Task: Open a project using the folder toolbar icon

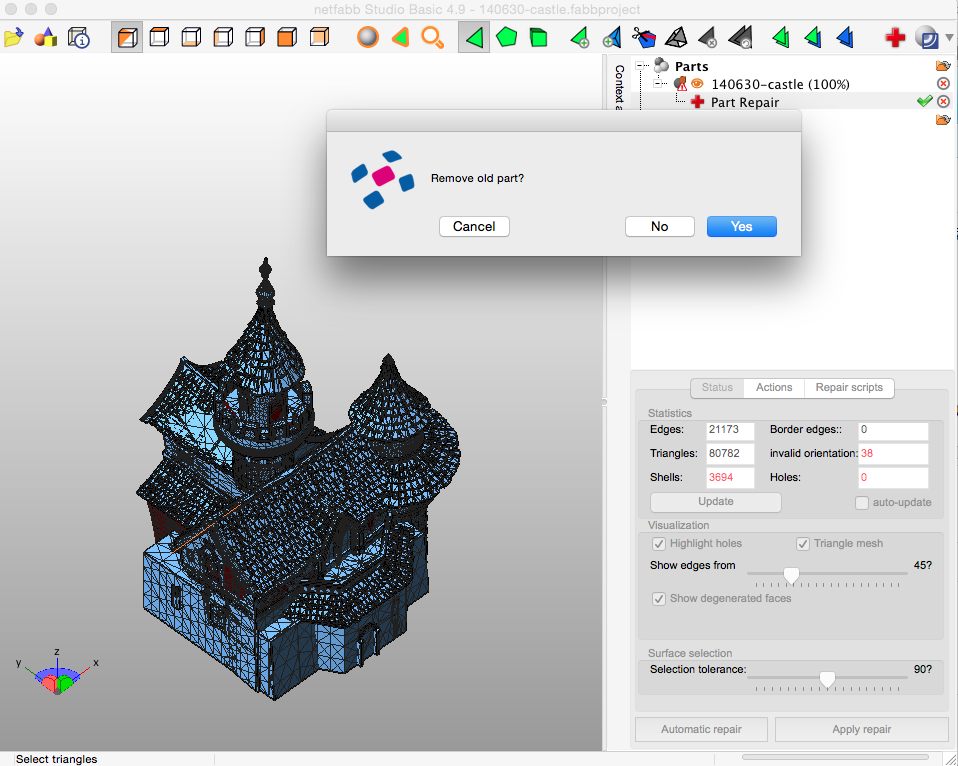Action: 16,37
